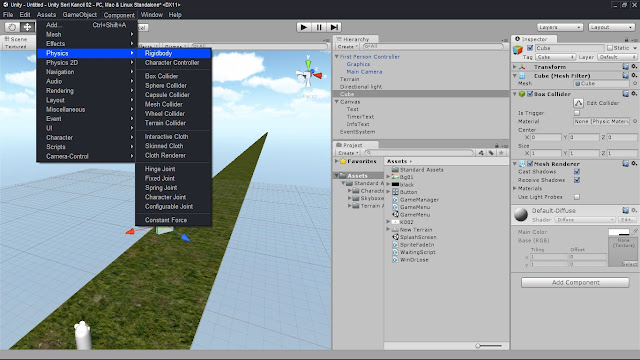Open the GameObject menu
Screen dimensions: 640x360
tap(80, 15)
